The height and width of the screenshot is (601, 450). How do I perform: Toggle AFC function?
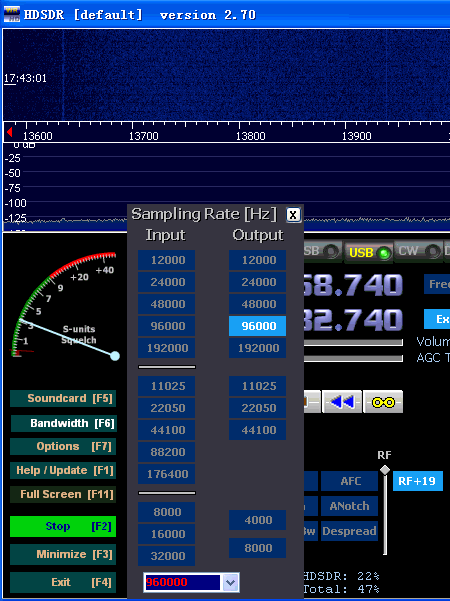[349, 481]
